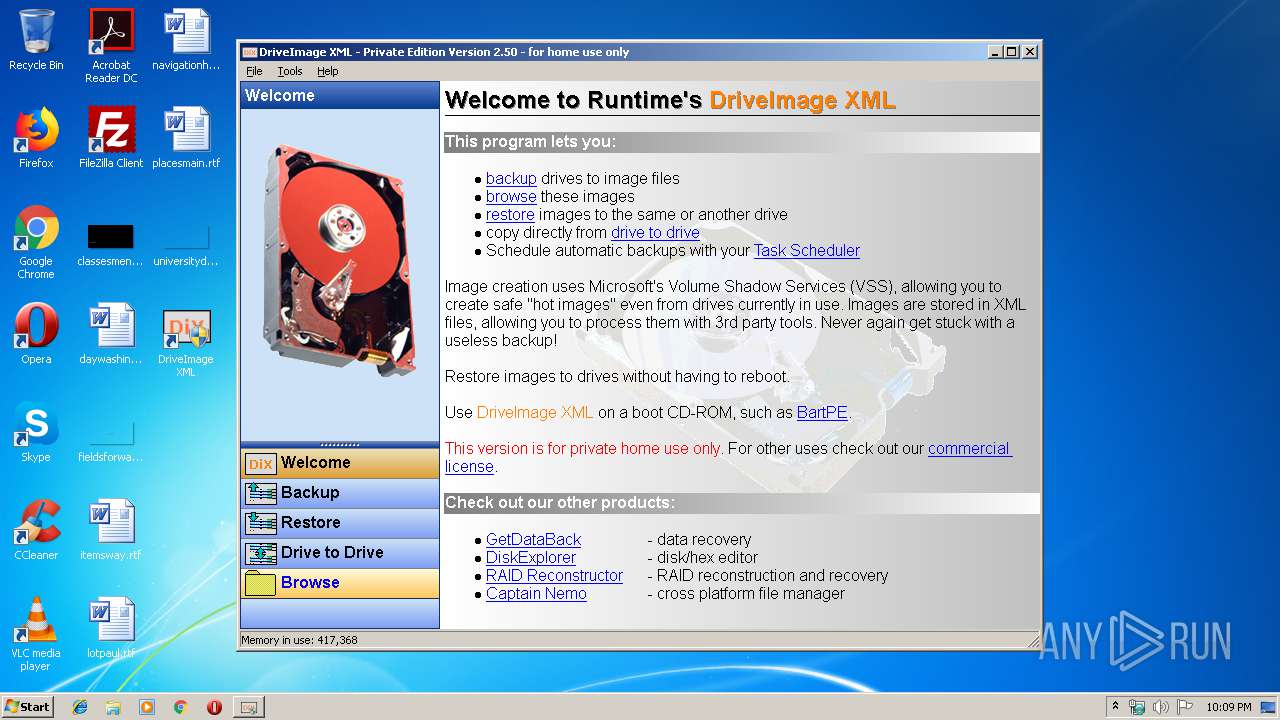The image size is (1280, 720).
Task: Launch VLC media player shortcut
Action: point(36,634)
